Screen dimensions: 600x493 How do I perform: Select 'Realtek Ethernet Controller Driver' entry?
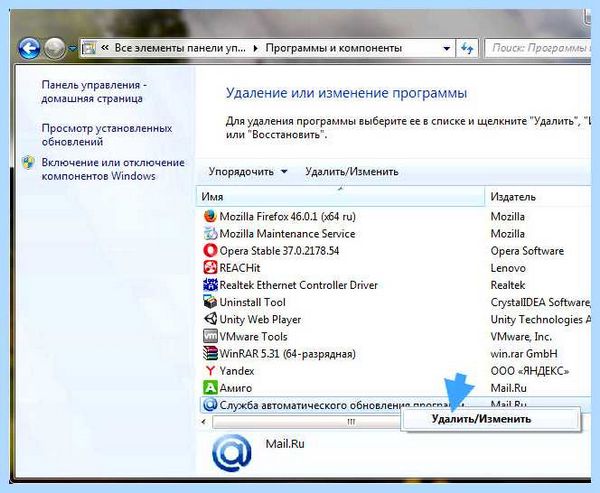click(298, 285)
